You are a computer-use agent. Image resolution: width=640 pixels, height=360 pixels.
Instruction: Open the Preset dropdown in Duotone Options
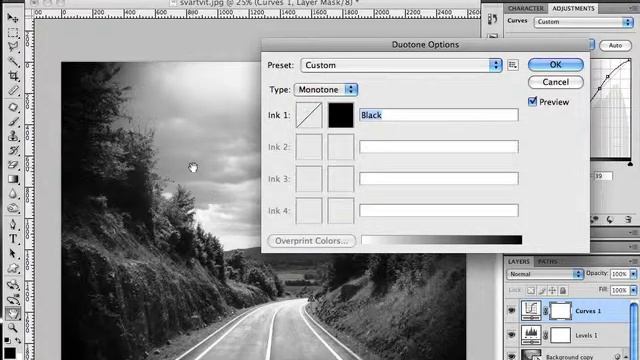click(401, 65)
